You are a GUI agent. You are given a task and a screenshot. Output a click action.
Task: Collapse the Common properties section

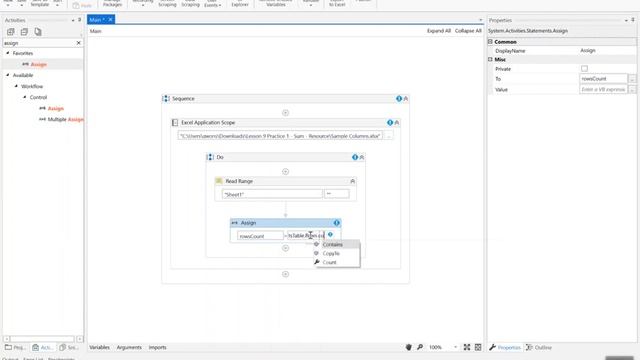pos(490,42)
